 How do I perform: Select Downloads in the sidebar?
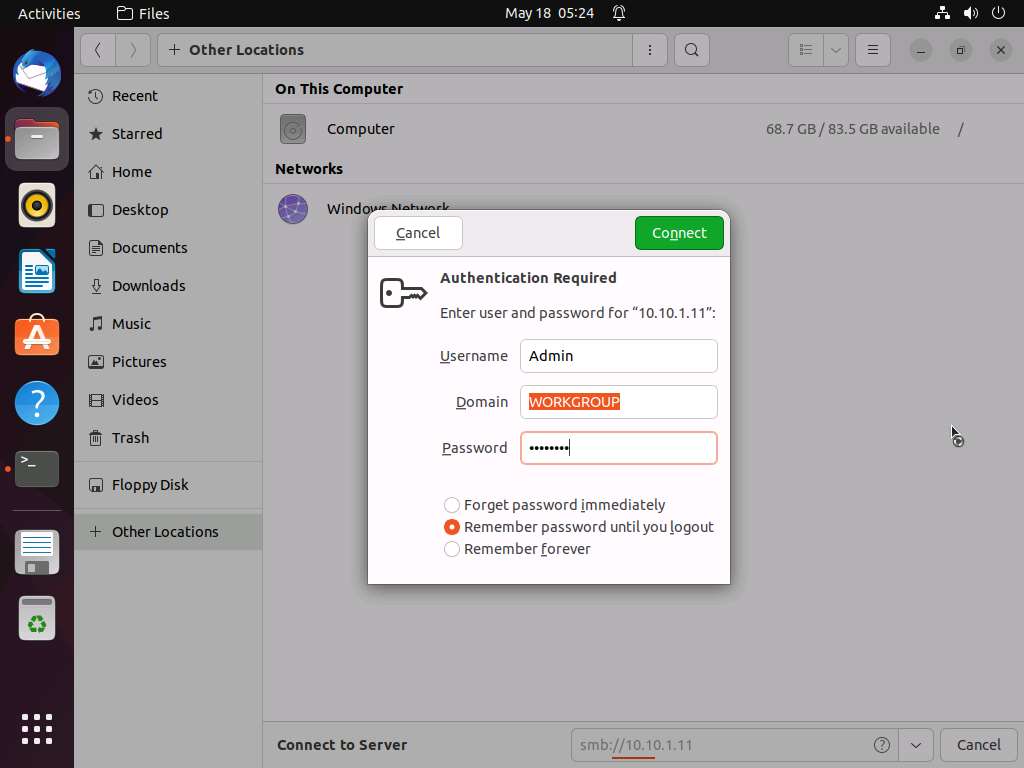148,286
